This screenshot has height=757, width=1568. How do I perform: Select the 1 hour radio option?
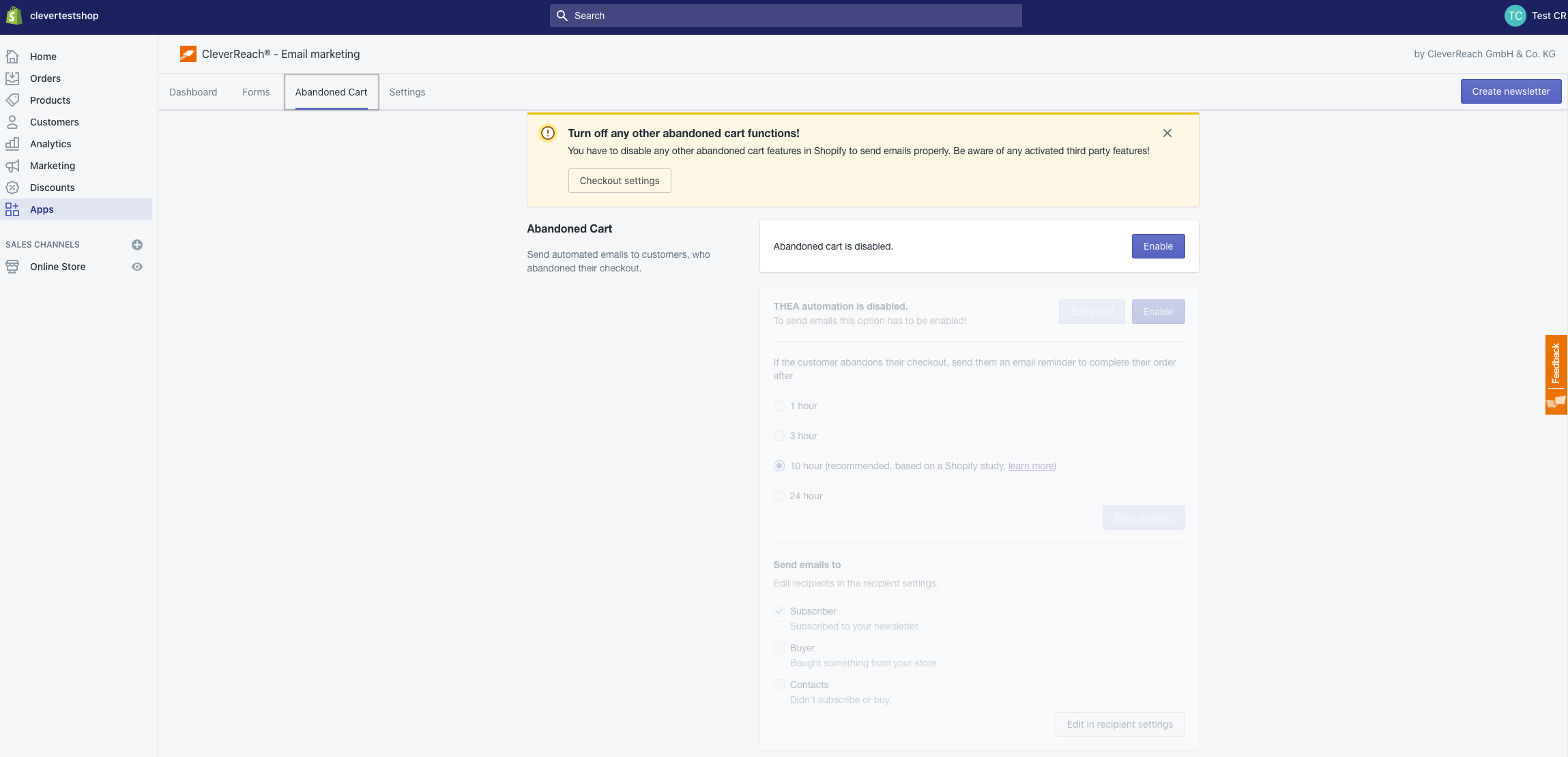pos(779,406)
